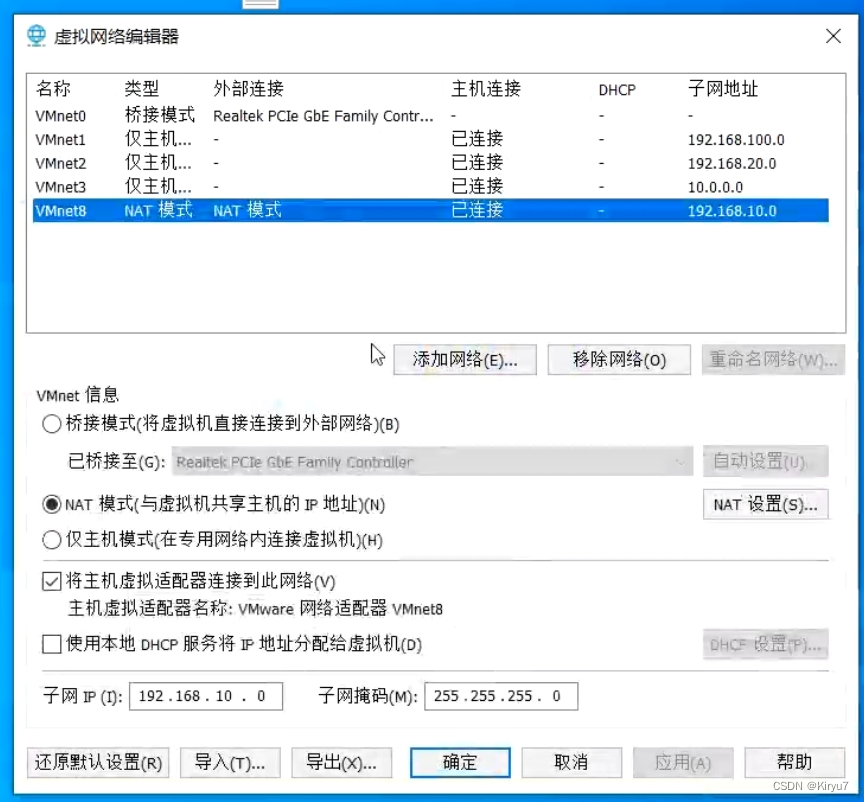Click the 主机连接 column header

486,88
